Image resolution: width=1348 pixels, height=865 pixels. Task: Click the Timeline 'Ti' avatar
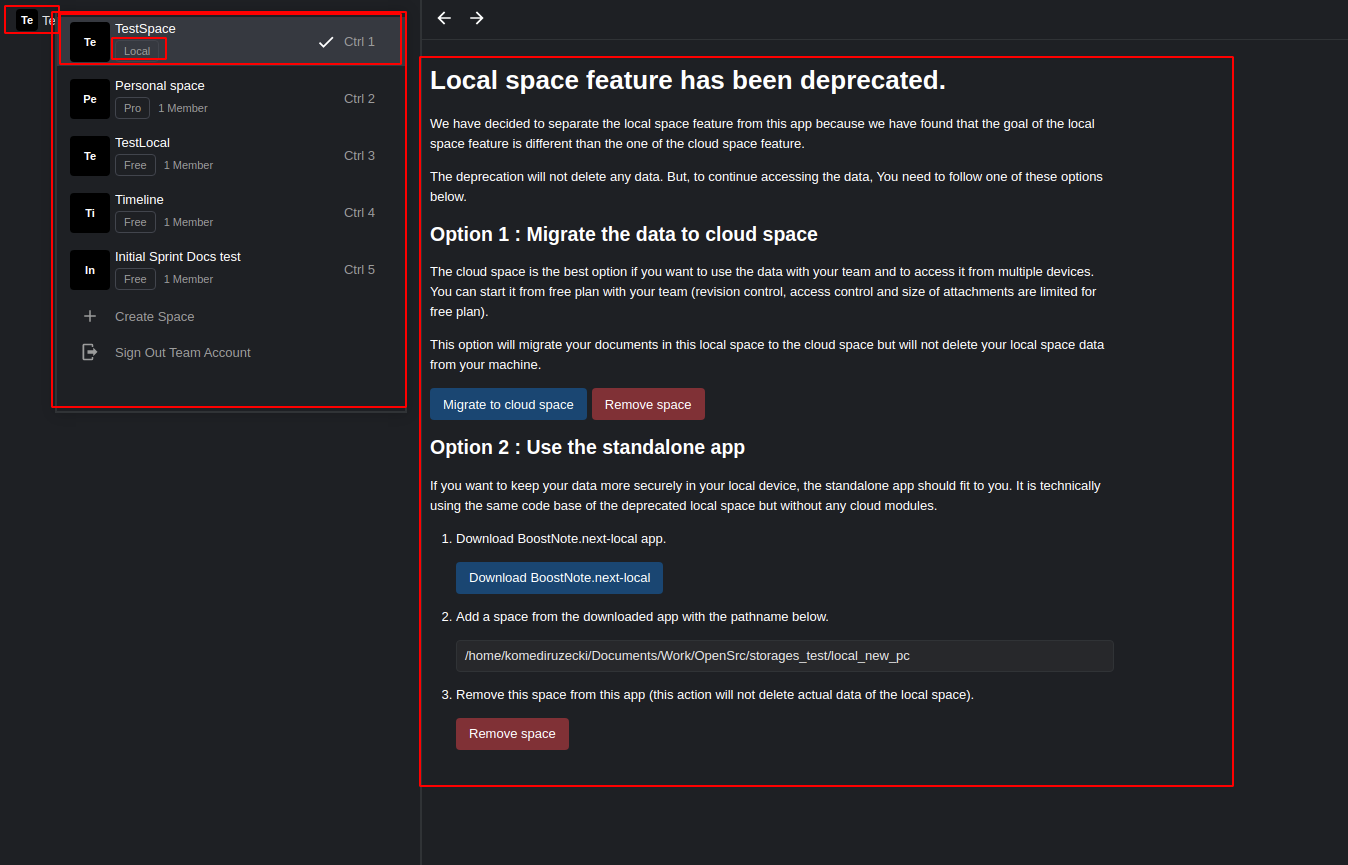(x=90, y=213)
